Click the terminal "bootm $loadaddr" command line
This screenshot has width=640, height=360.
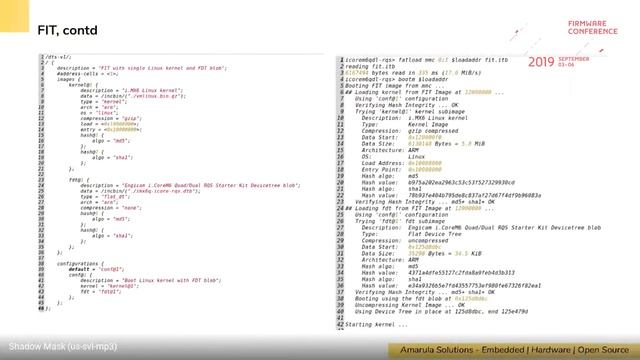click(396, 79)
